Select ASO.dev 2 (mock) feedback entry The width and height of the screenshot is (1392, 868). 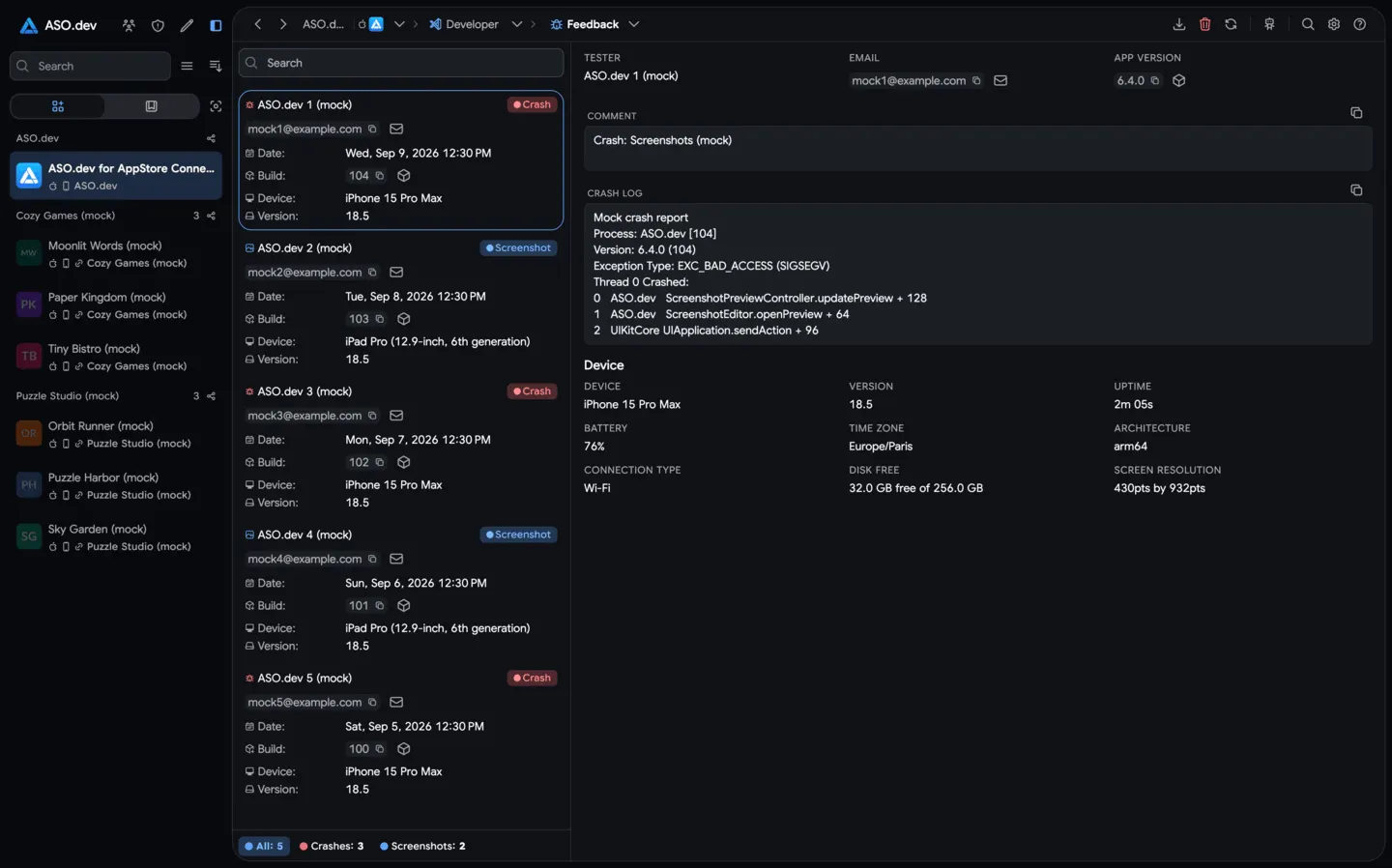(x=401, y=303)
